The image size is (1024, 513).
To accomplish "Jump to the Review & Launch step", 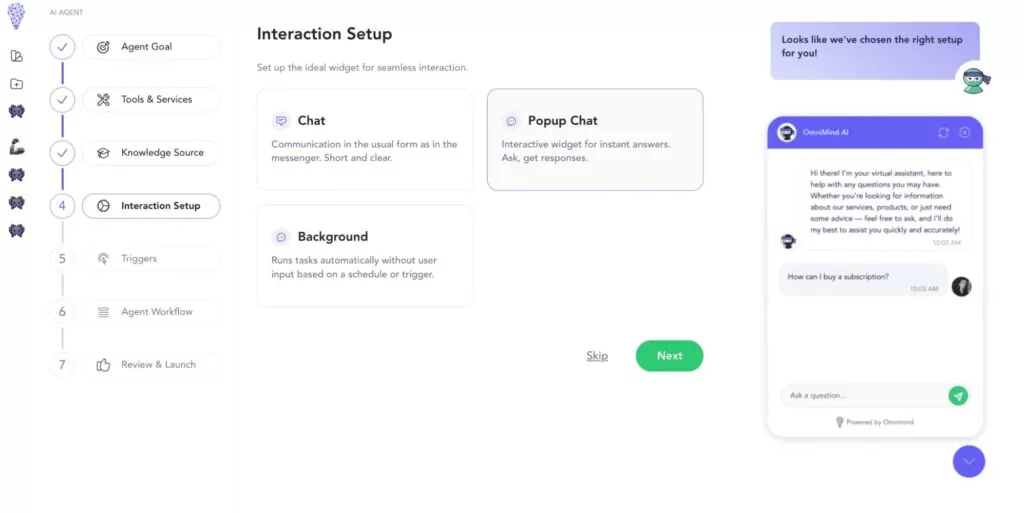I will (150, 365).
